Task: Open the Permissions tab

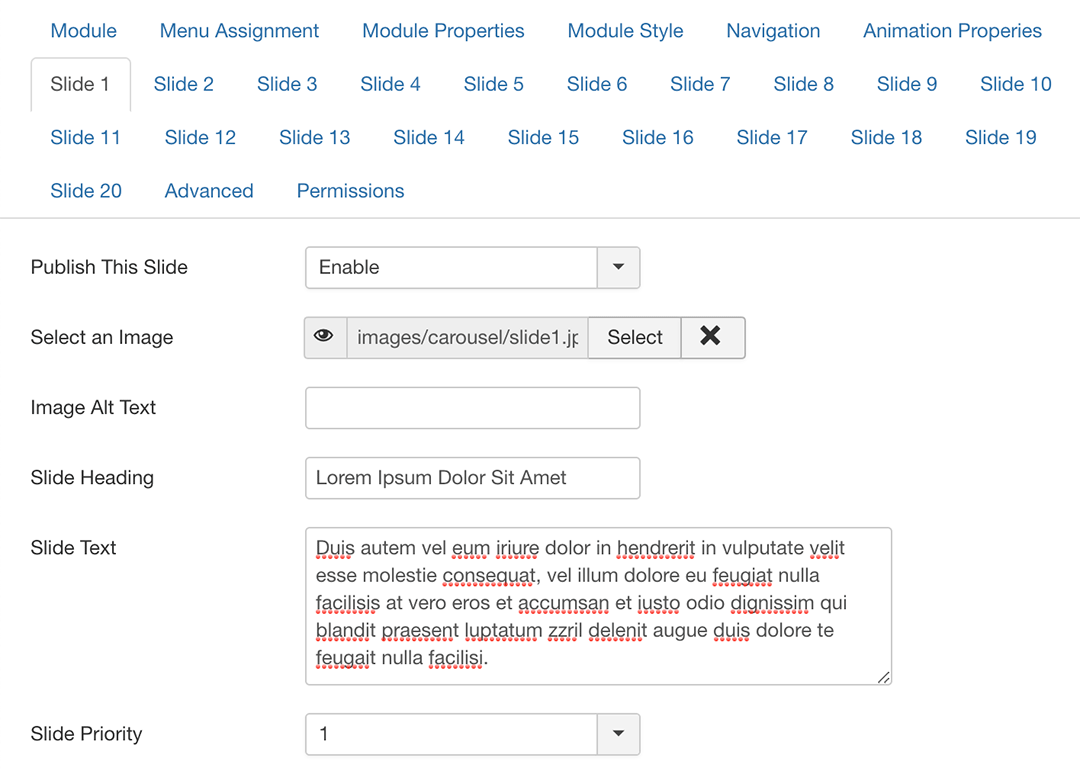Action: click(350, 191)
